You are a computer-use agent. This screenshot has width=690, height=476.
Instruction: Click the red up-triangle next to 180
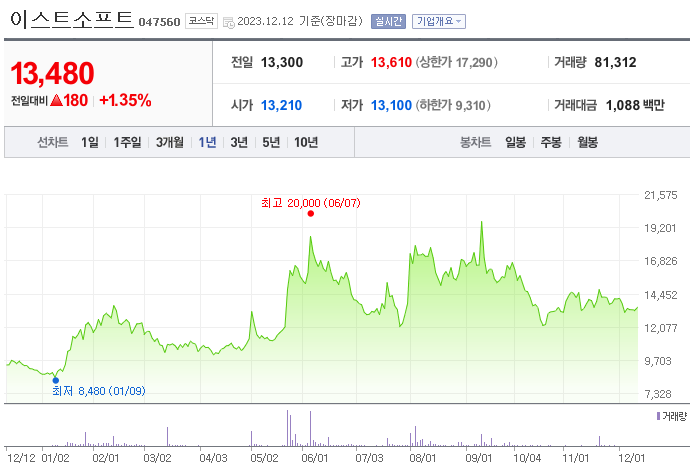pos(56,101)
